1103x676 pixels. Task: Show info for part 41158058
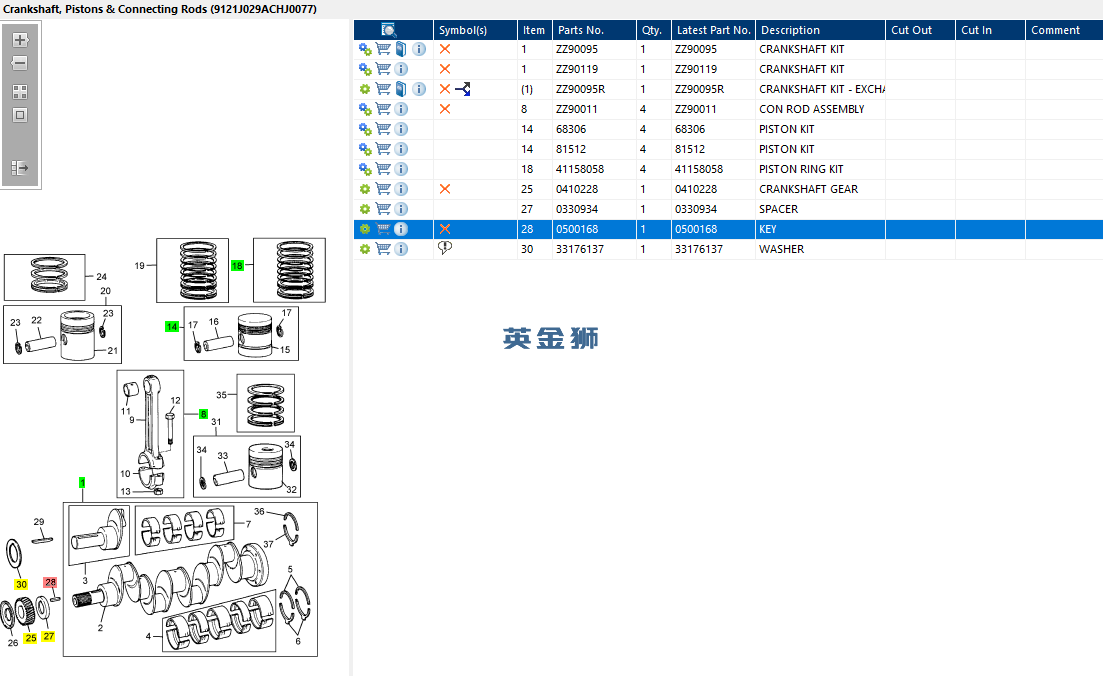401,169
